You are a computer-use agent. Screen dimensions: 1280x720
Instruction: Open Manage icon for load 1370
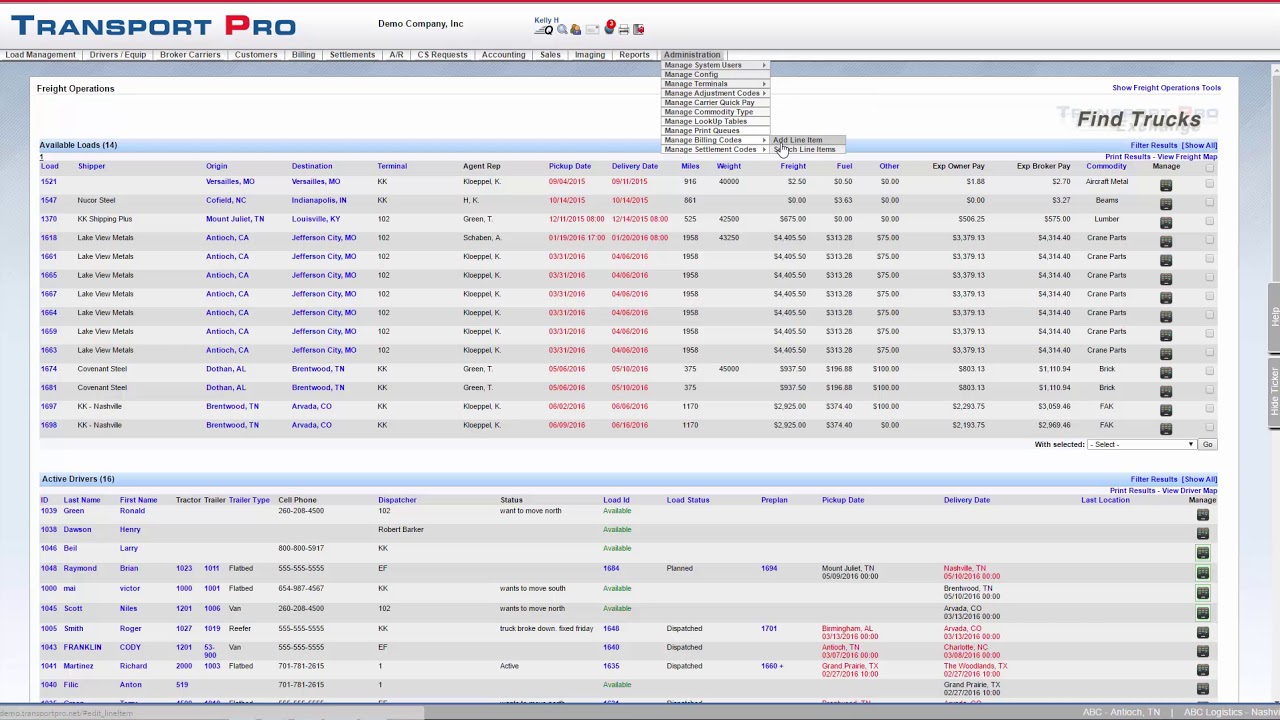pos(1166,223)
